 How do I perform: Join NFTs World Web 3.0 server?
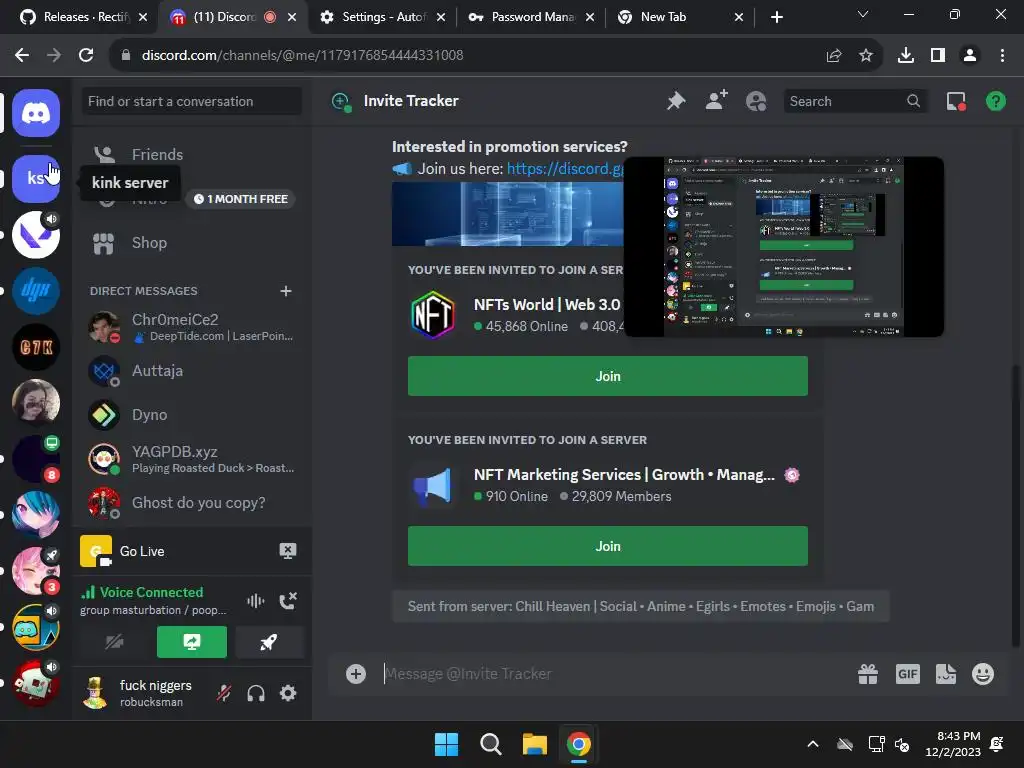[608, 376]
